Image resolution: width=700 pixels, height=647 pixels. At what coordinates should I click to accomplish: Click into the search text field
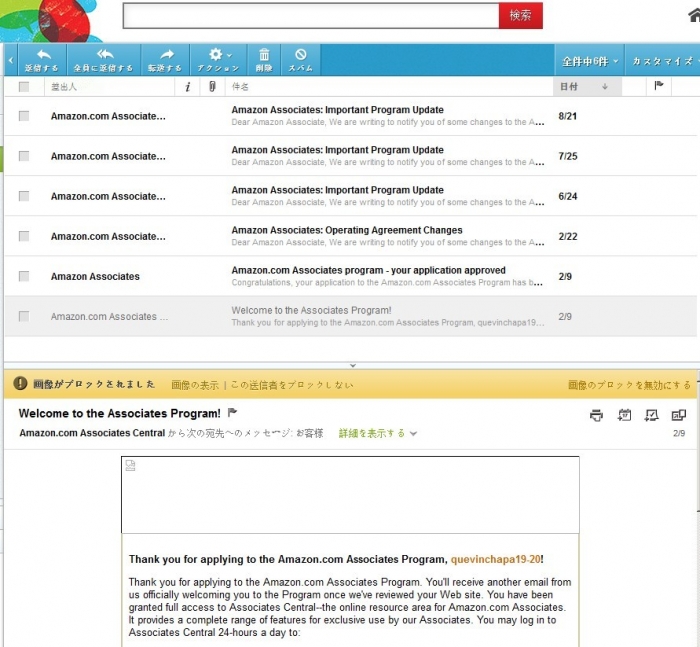click(x=311, y=16)
